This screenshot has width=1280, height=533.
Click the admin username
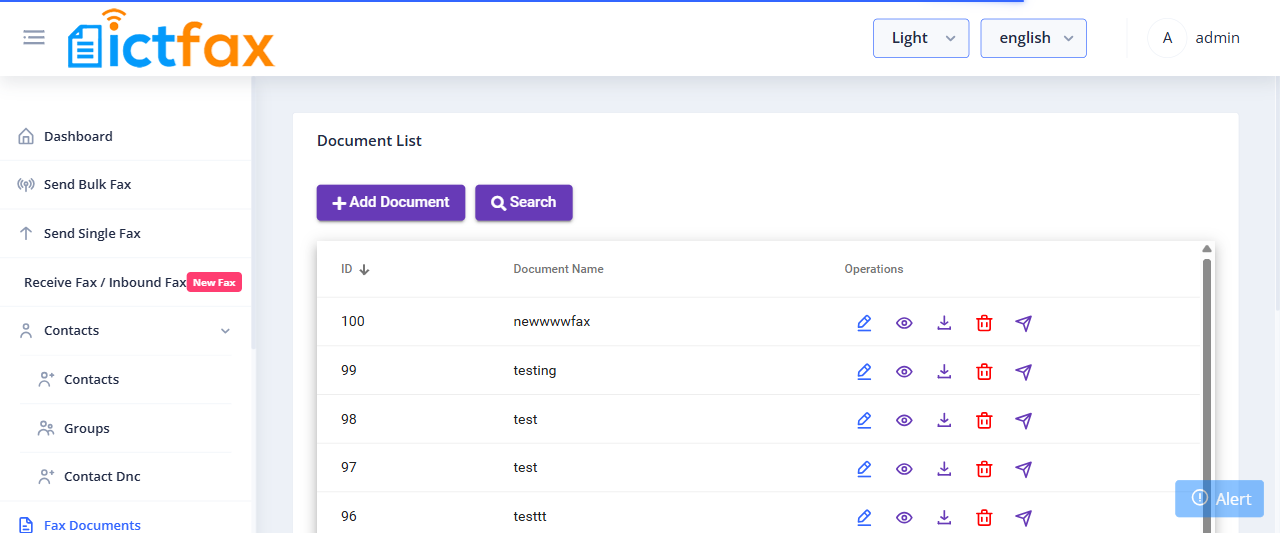(1218, 38)
